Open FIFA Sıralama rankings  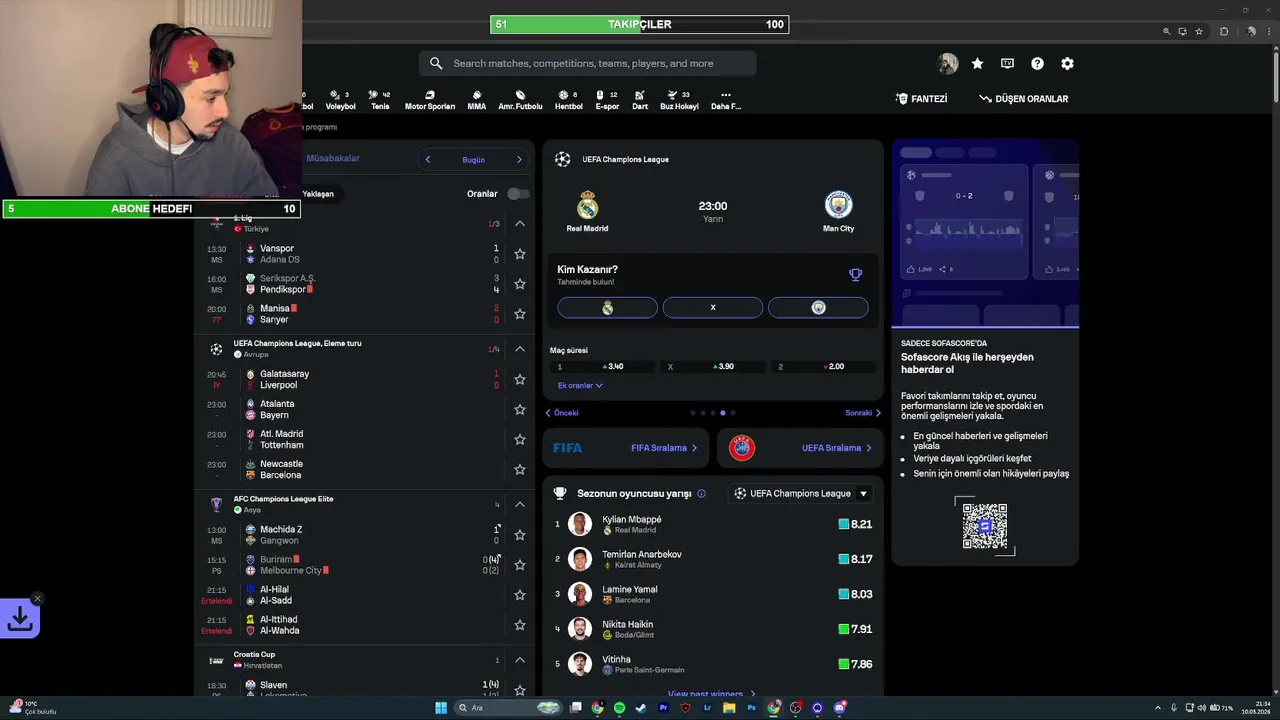626,448
